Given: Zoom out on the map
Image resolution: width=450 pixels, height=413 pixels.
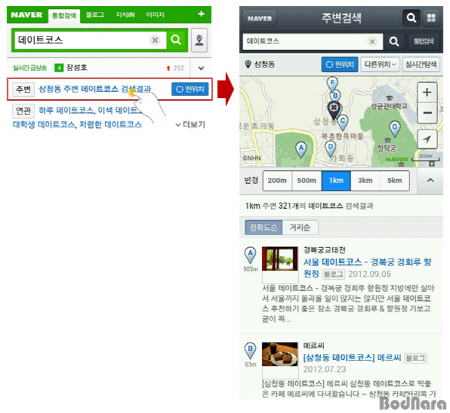Looking at the screenshot, I should 427,113.
